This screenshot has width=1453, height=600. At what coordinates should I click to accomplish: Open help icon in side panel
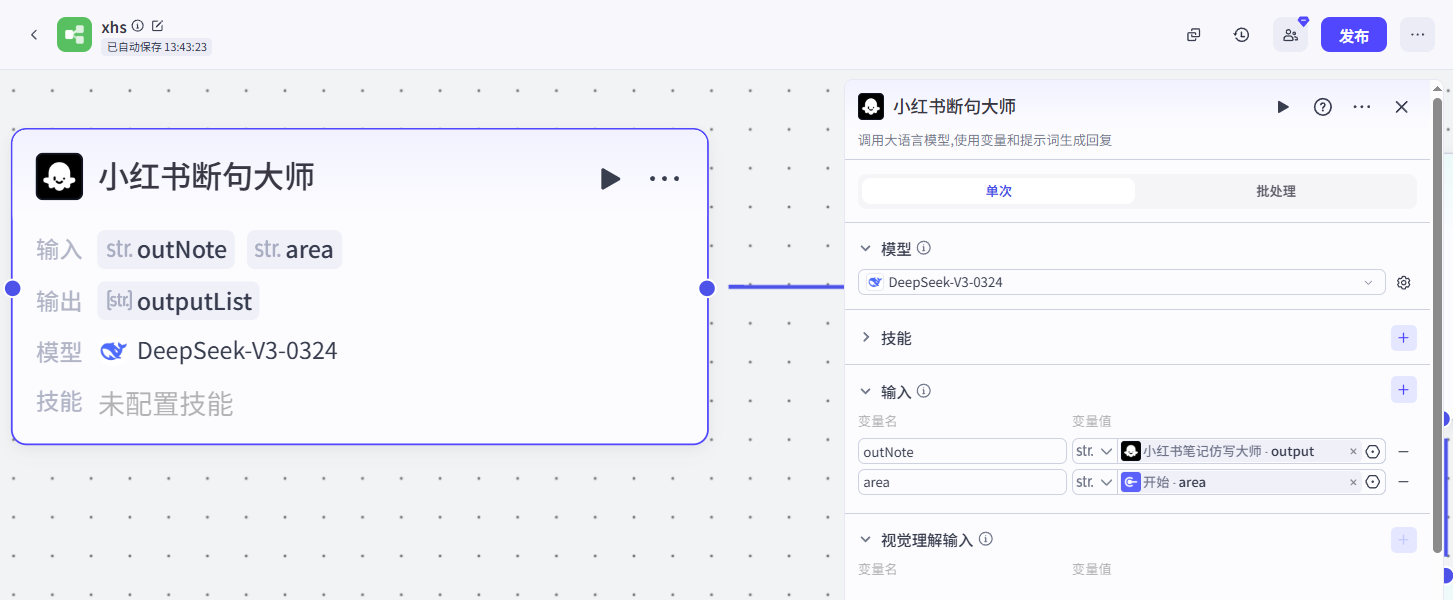click(x=1323, y=107)
